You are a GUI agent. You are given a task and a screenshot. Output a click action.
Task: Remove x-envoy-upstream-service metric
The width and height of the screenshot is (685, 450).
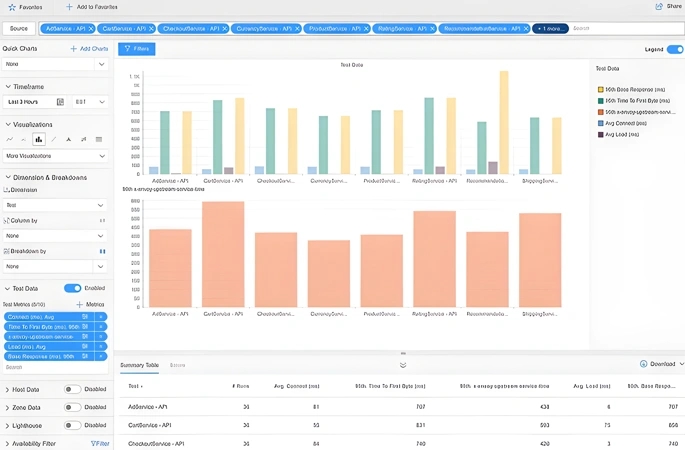tap(101, 337)
